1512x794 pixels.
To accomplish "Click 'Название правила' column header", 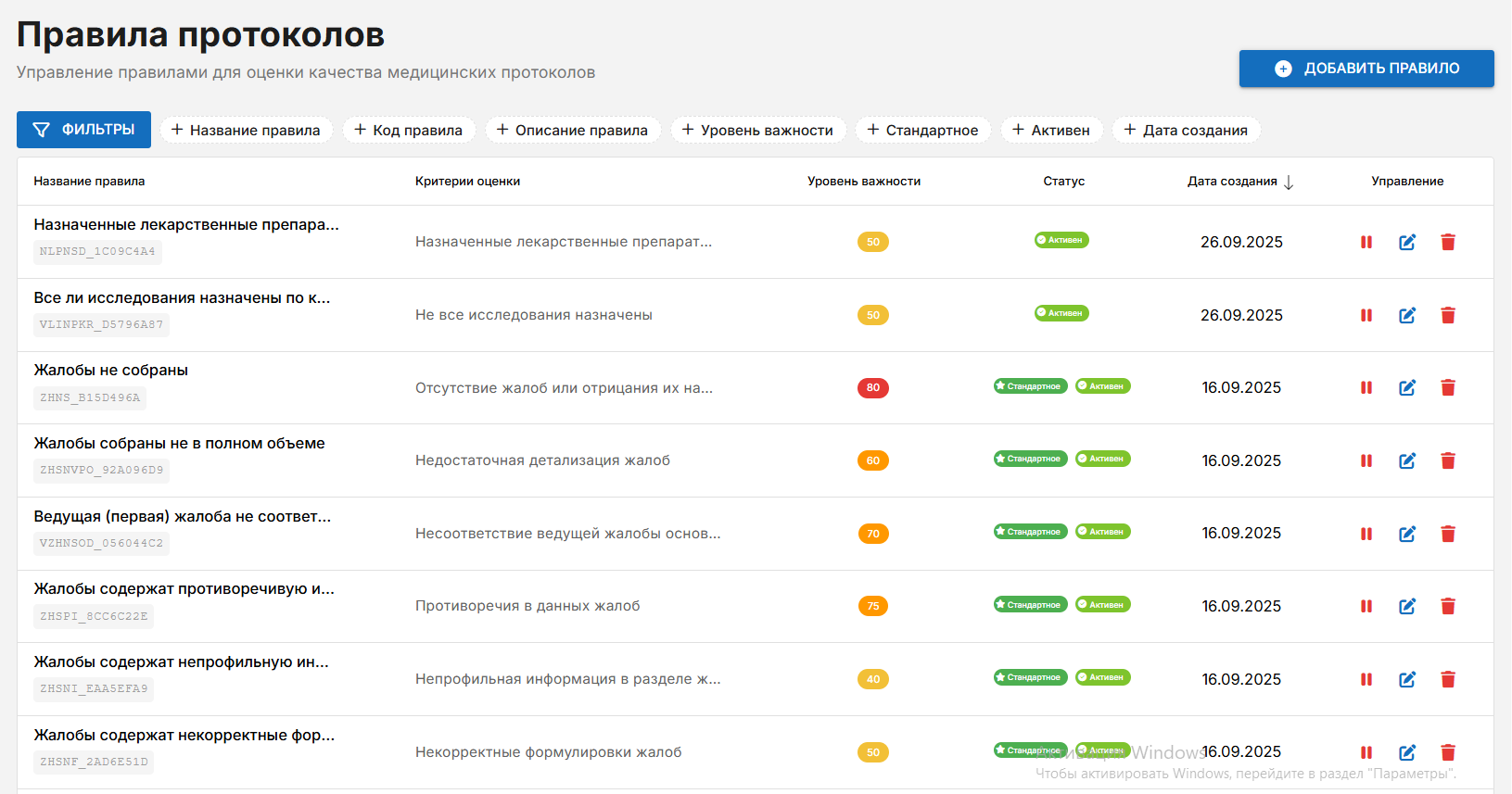I will pyautogui.click(x=89, y=182).
